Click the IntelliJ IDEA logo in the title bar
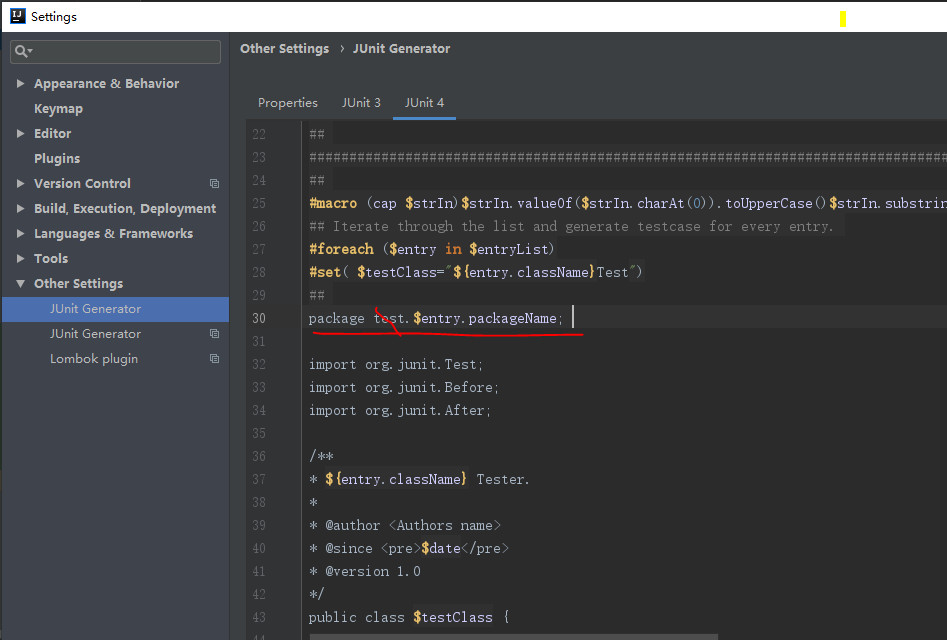The image size is (947, 640). (x=18, y=16)
